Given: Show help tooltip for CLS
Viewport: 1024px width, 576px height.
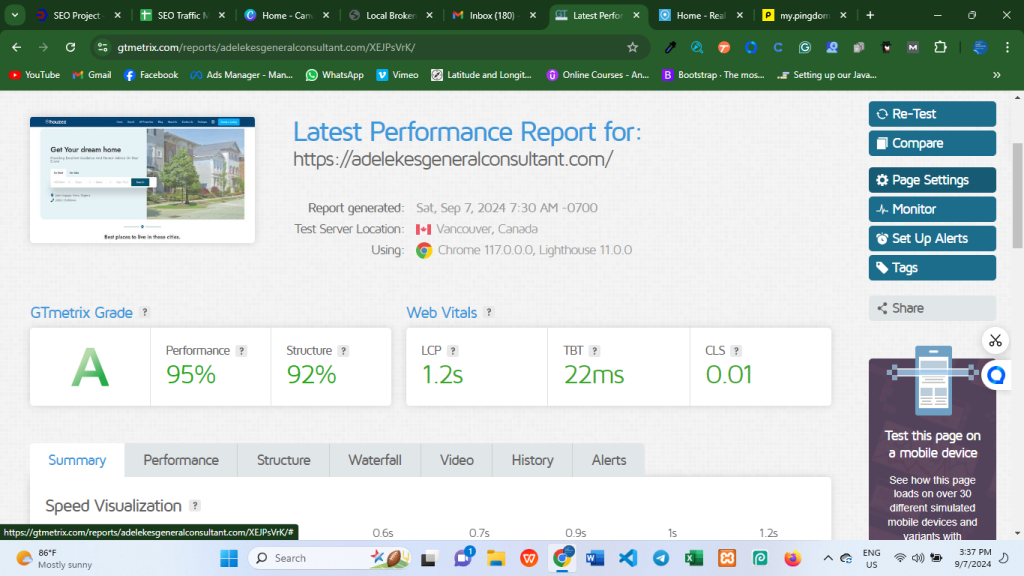Looking at the screenshot, I should click(x=736, y=351).
